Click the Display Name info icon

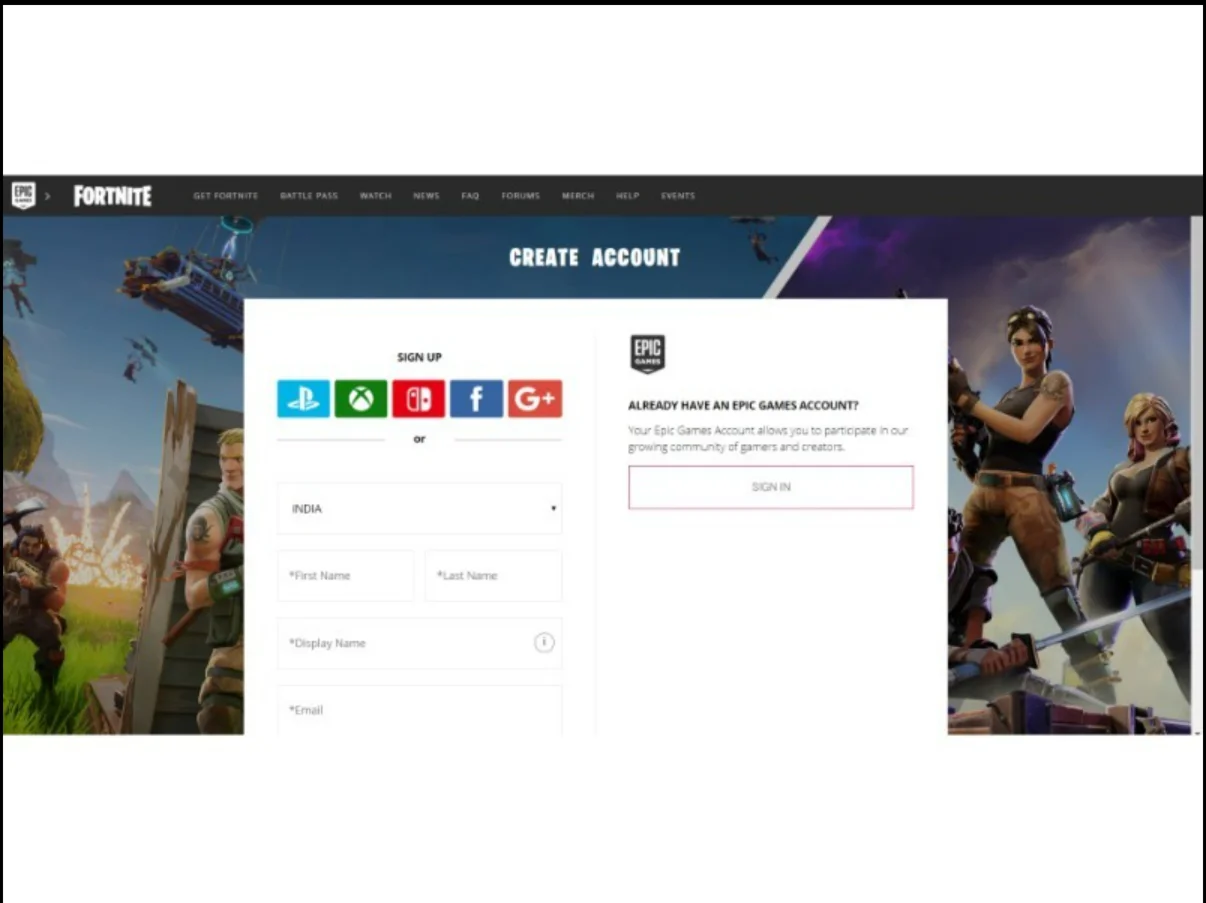(x=544, y=643)
